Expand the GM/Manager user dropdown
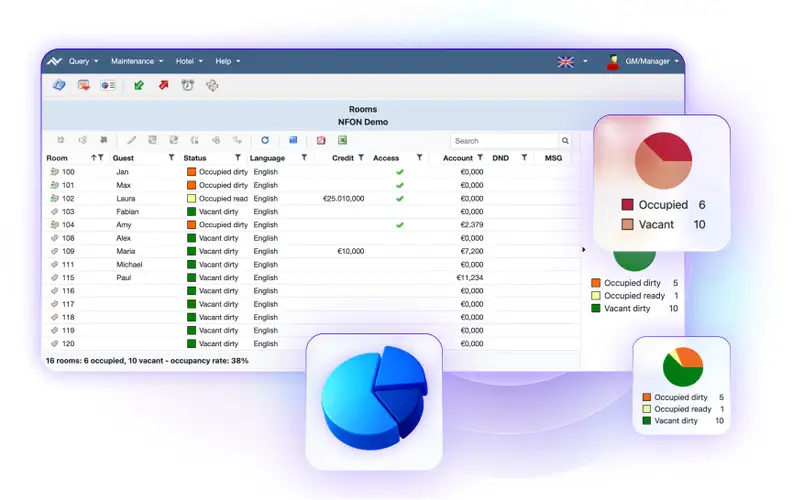This screenshot has height=500, width=793. pos(644,62)
